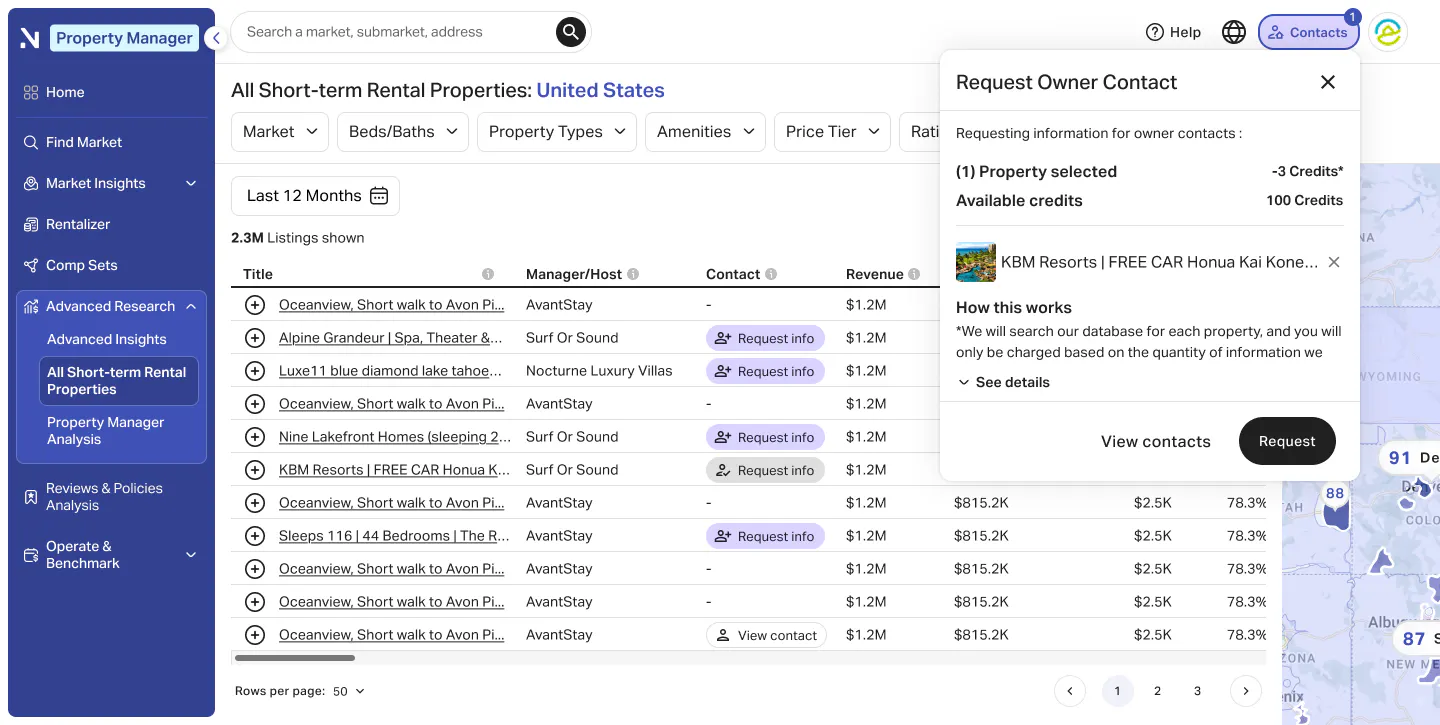Open the Market filter dropdown
This screenshot has height=725, width=1440.
(280, 132)
